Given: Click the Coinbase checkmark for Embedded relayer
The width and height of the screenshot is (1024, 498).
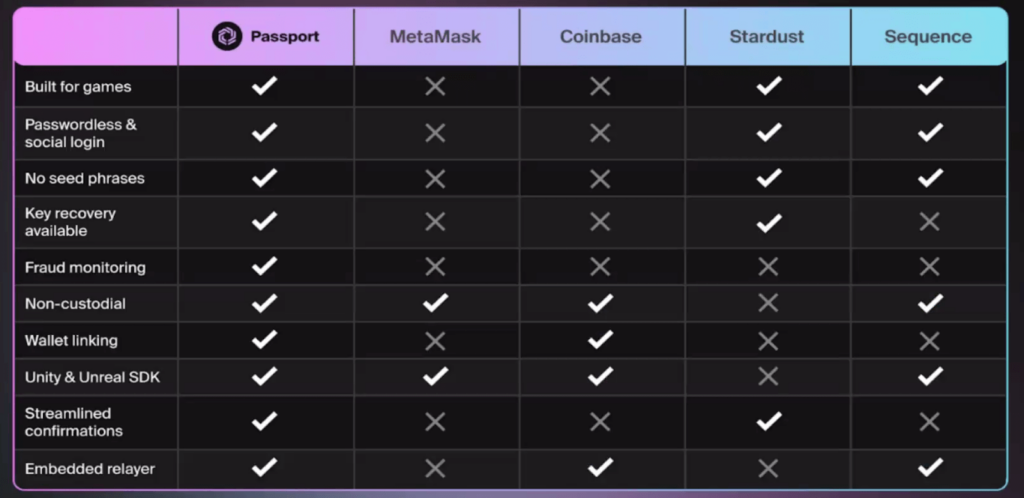Looking at the screenshot, I should click(x=600, y=466).
